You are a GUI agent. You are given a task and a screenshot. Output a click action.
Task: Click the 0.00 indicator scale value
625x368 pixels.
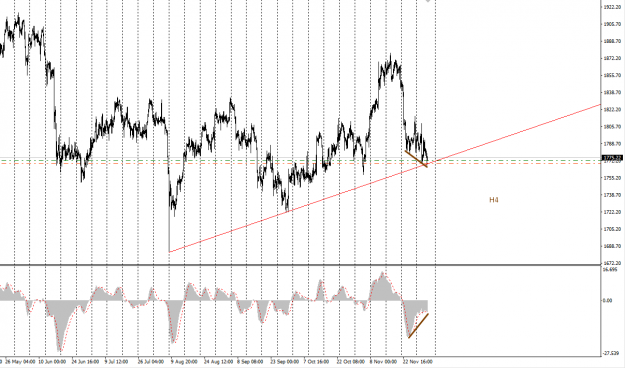[607, 301]
